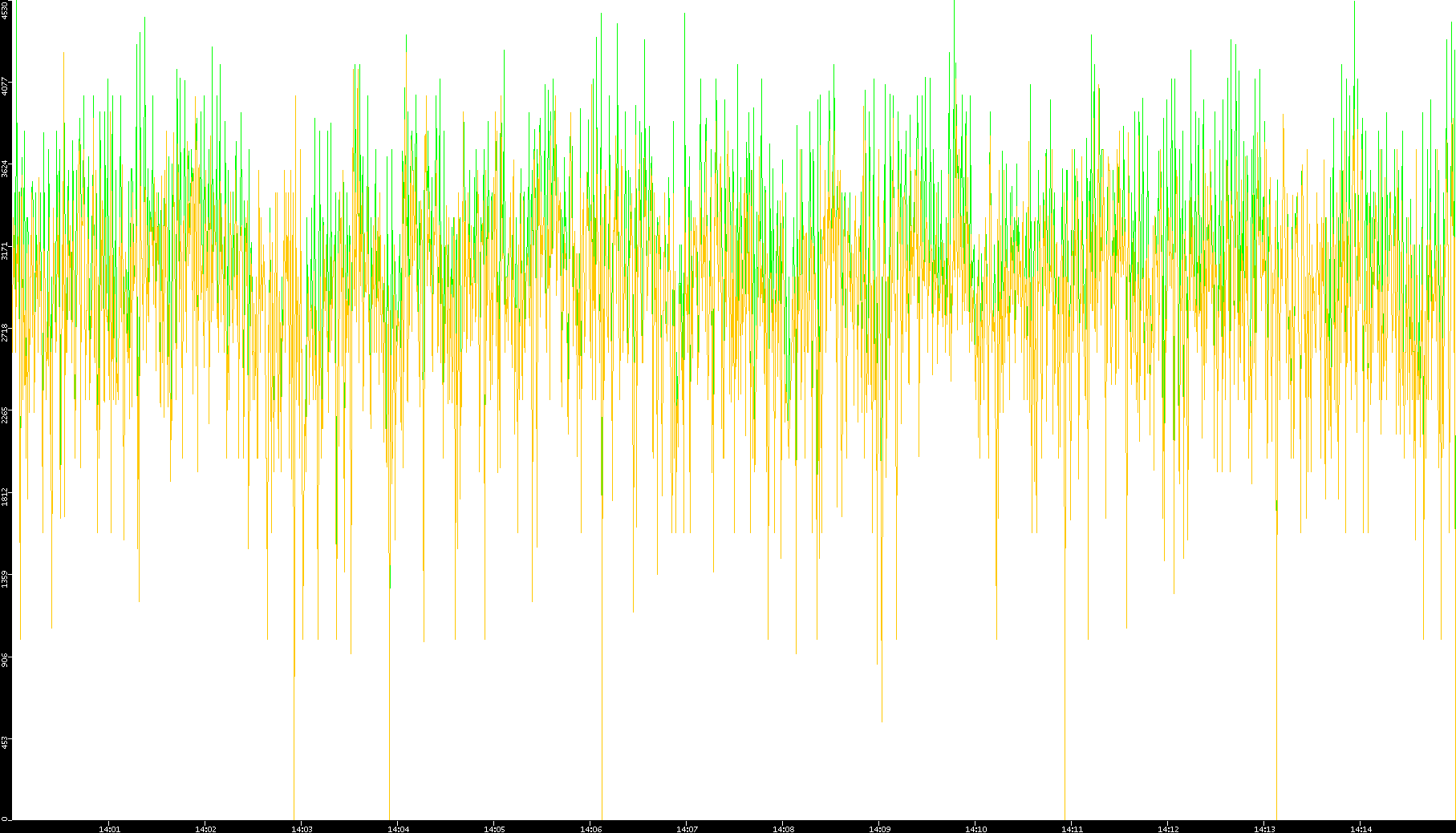Click the 14:01 time axis label
The height and width of the screenshot is (833, 1456).
110,829
